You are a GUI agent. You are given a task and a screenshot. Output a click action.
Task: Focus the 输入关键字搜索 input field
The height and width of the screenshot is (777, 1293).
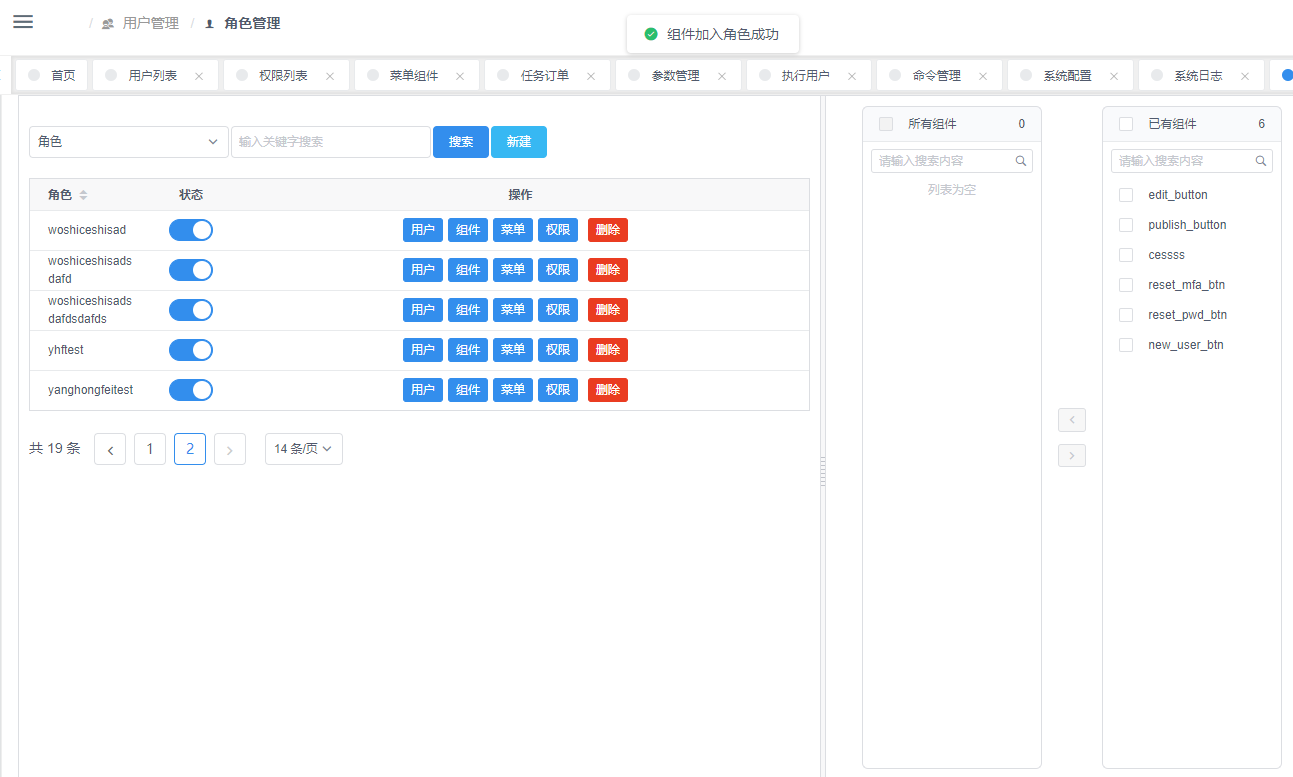coord(331,142)
